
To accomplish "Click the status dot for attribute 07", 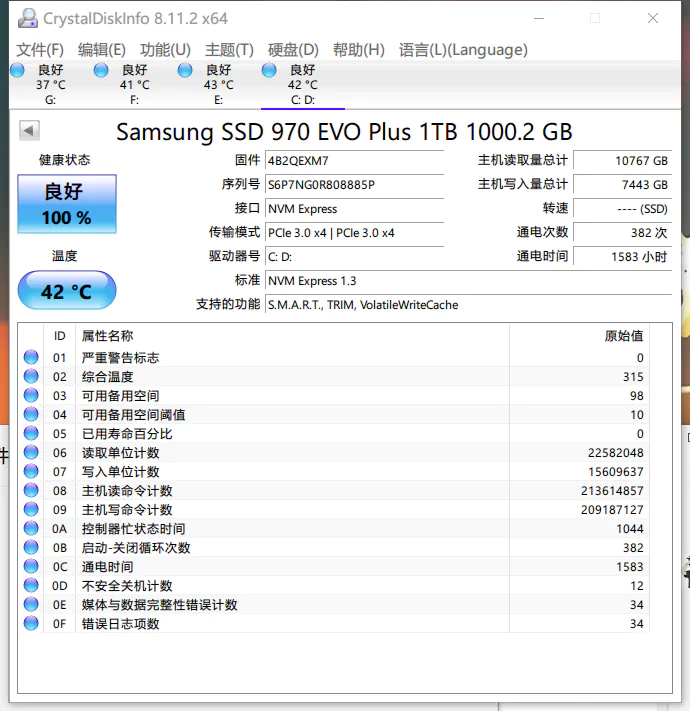I will (31, 472).
